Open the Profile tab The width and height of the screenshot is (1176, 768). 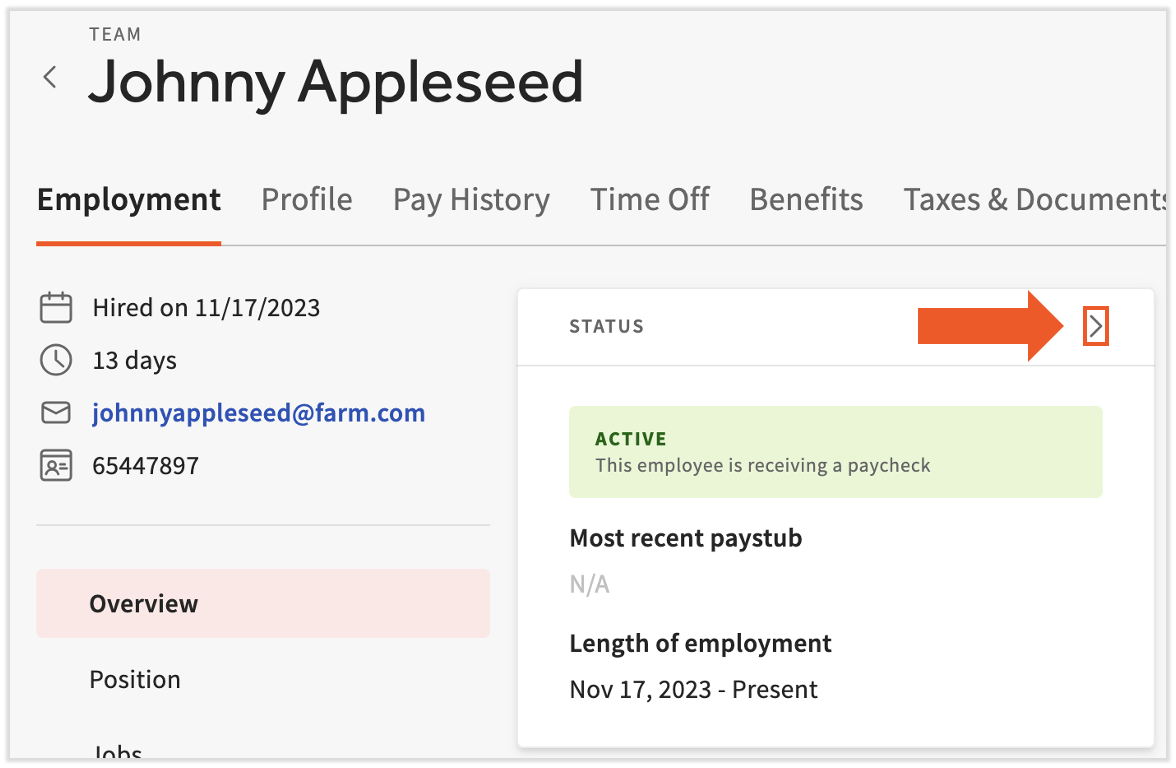pos(307,200)
